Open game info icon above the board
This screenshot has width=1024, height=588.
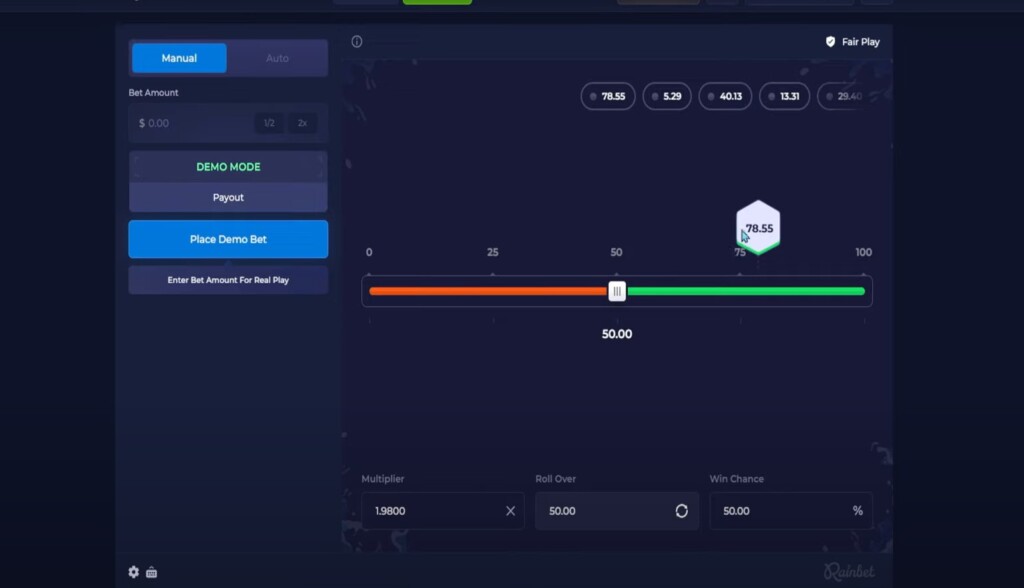pyautogui.click(x=357, y=42)
